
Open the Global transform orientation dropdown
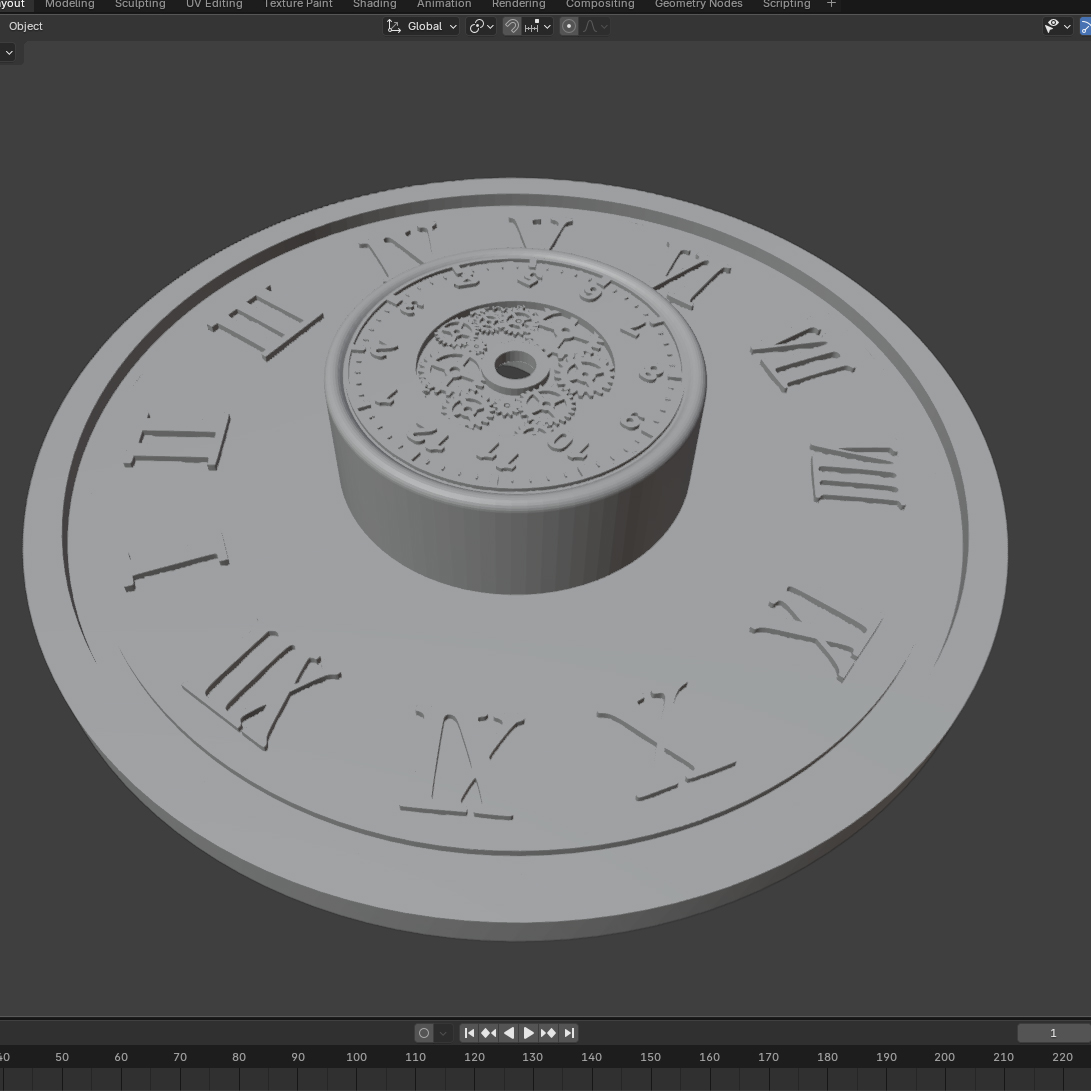click(422, 26)
